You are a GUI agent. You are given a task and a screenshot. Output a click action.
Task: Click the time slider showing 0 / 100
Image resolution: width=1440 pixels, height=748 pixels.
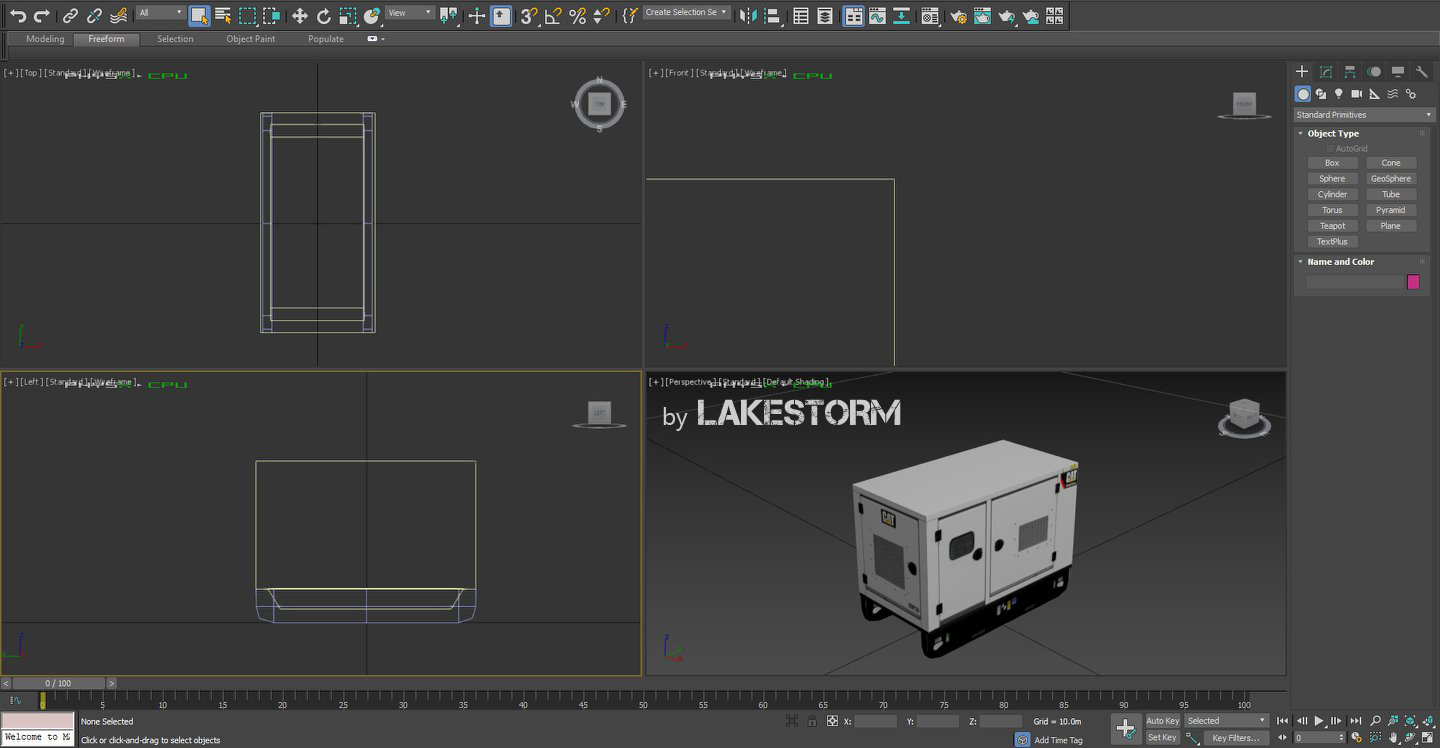tap(60, 683)
